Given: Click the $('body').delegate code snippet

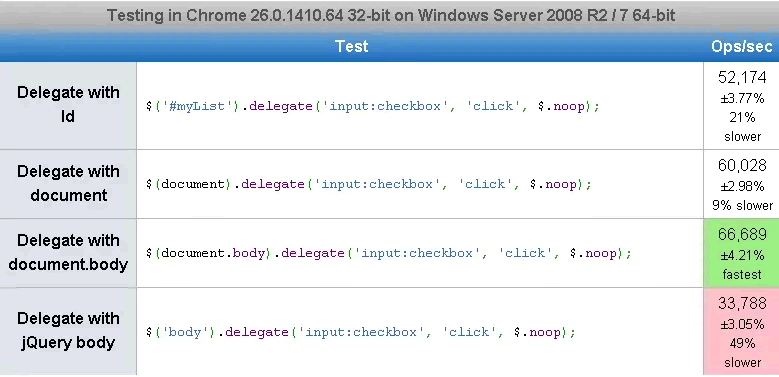Looking at the screenshot, I should click(361, 332).
